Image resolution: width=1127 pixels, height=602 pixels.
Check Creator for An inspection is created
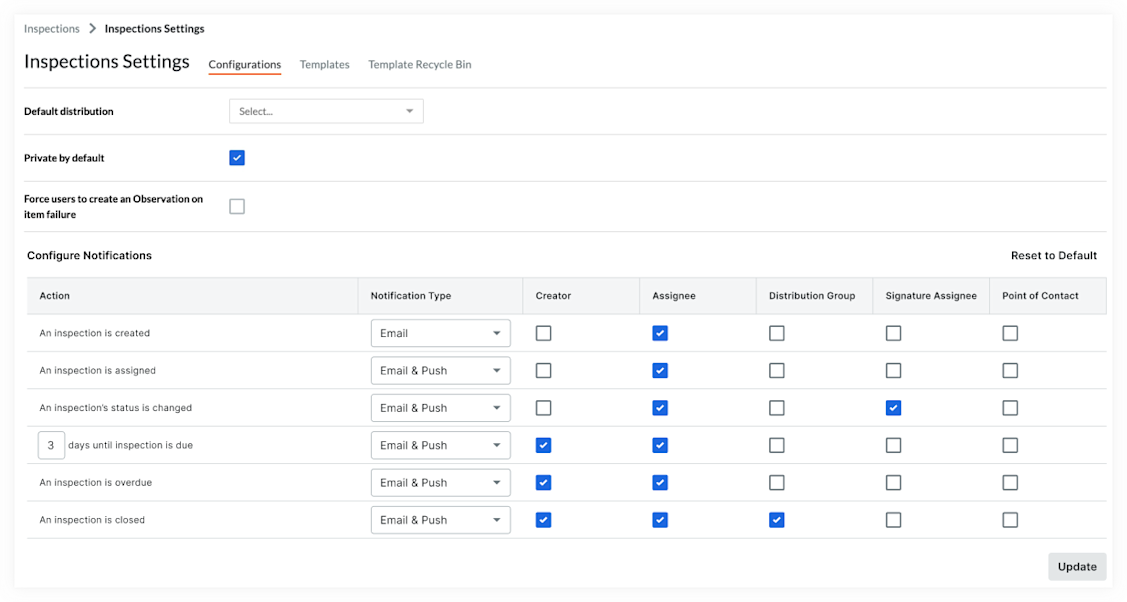click(x=543, y=333)
